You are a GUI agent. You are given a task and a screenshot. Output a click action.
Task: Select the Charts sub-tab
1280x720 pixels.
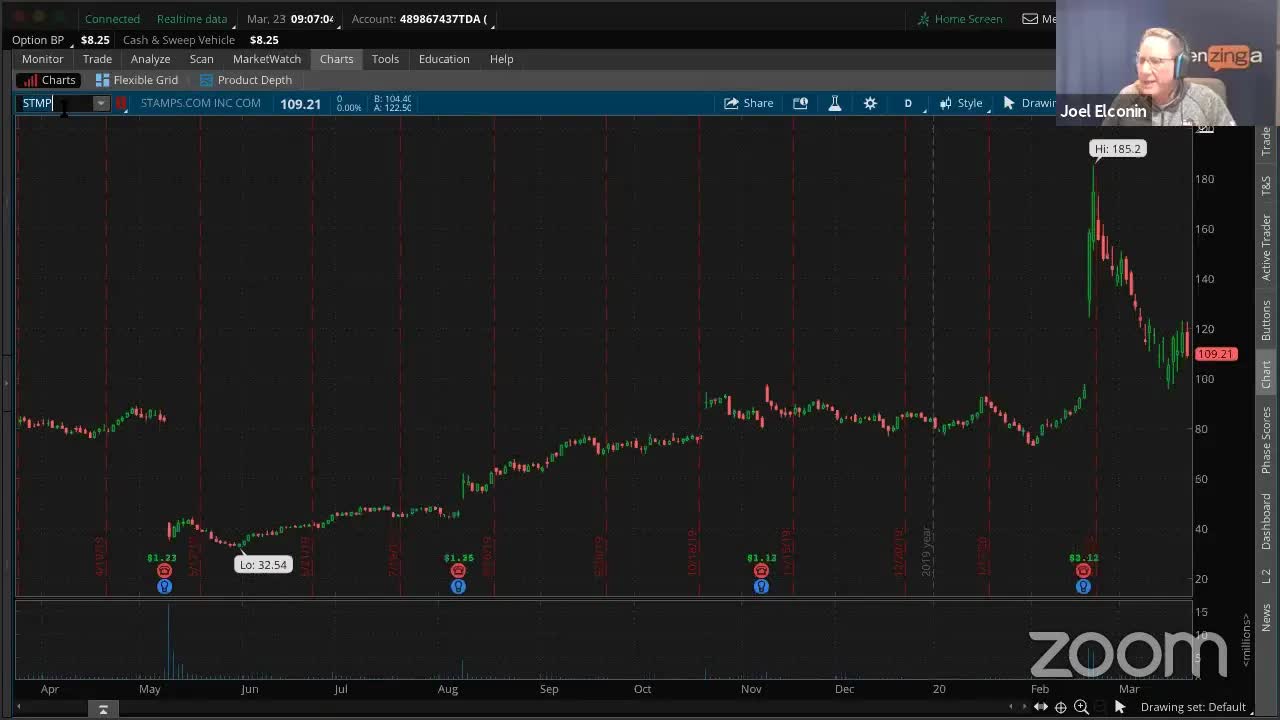coord(49,80)
